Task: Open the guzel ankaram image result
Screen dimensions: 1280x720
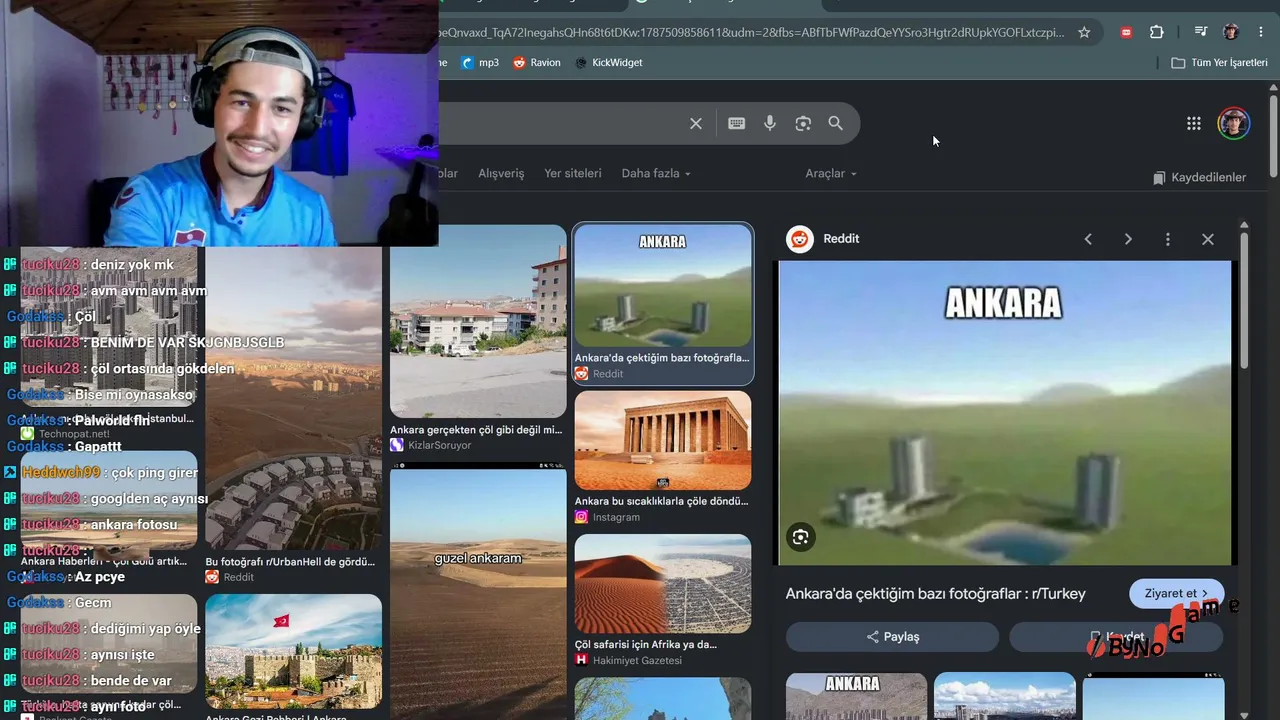Action: [x=478, y=592]
